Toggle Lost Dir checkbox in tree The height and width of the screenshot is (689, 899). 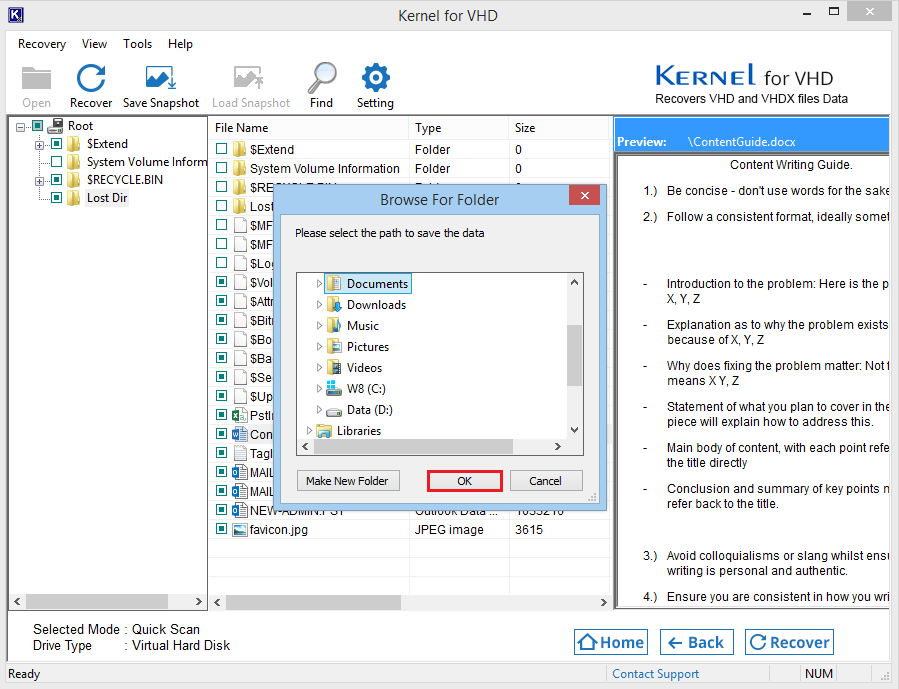56,198
